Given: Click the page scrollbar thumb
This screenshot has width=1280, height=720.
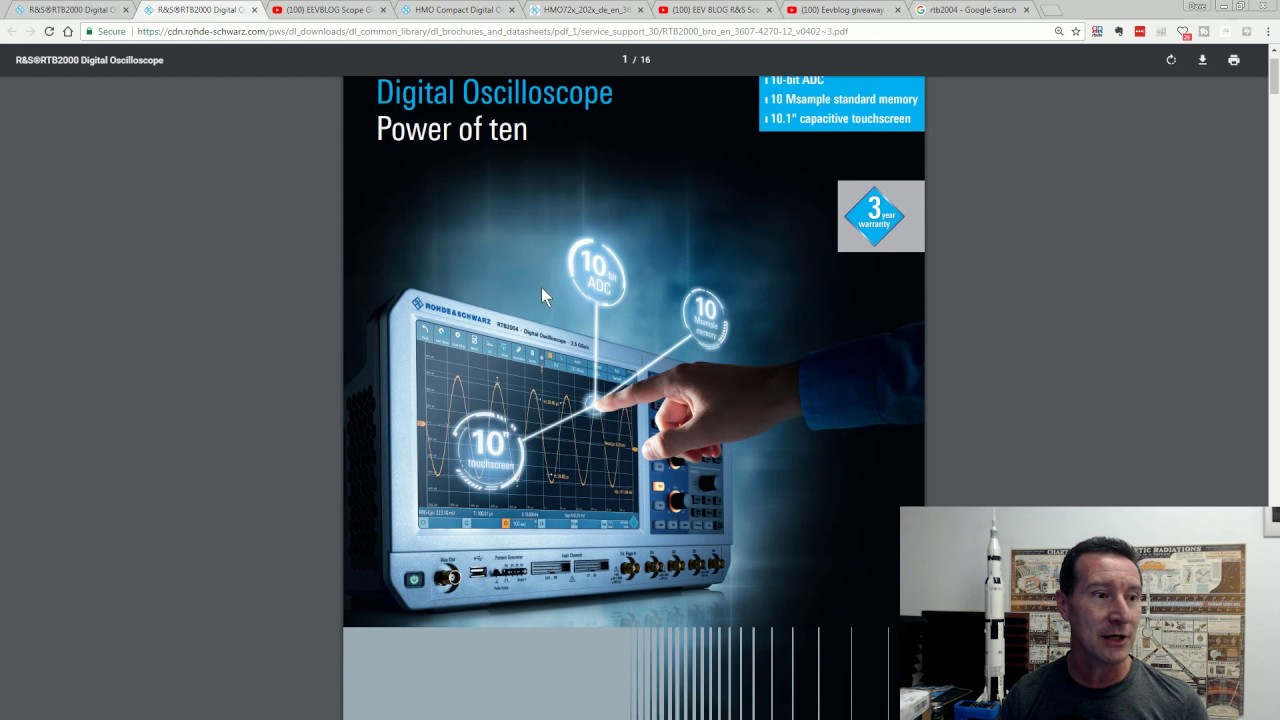Looking at the screenshot, I should tap(1274, 76).
